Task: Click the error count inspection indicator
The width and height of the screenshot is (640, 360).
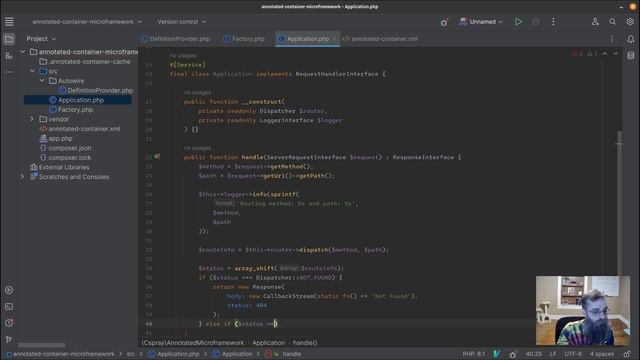Action: (x=577, y=54)
